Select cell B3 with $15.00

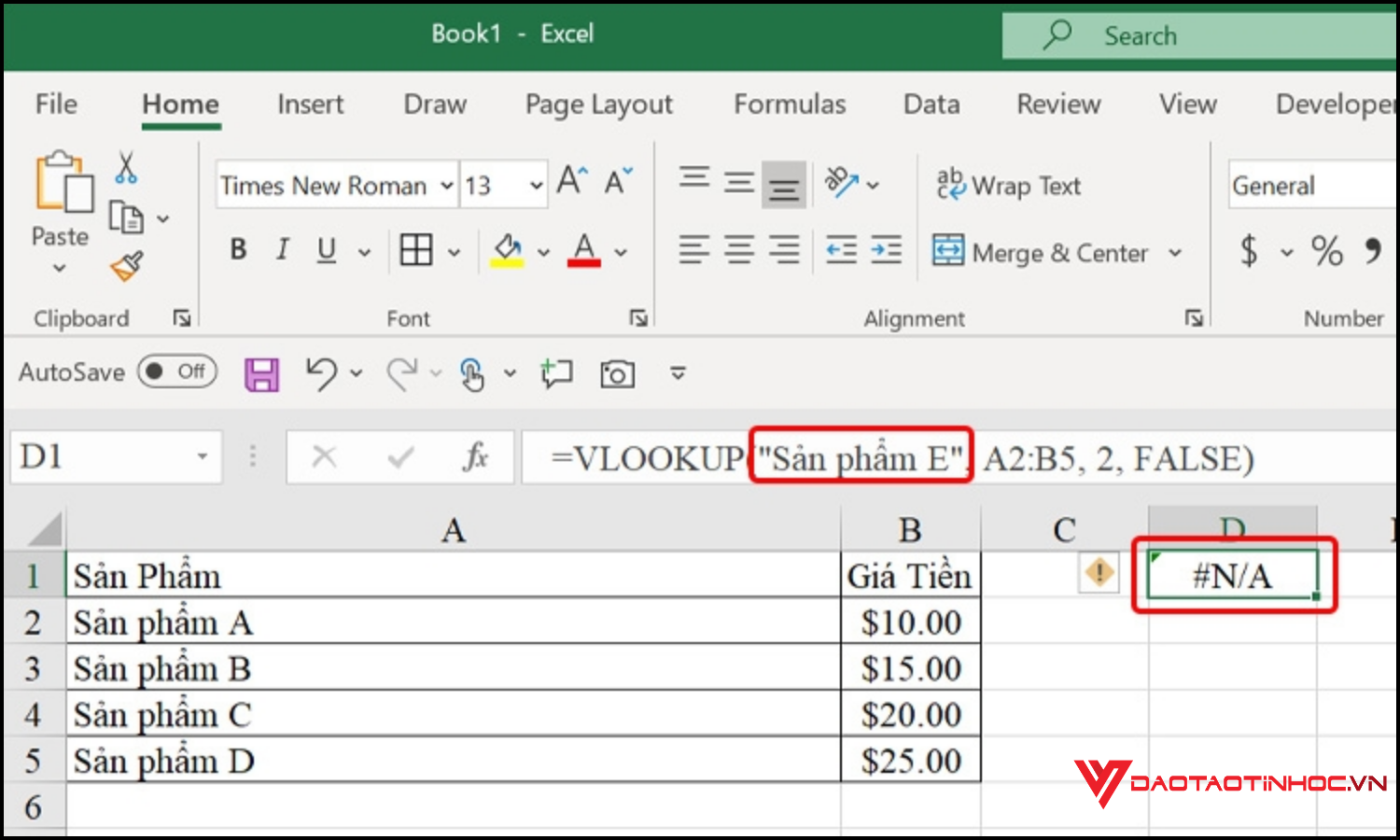click(x=910, y=668)
